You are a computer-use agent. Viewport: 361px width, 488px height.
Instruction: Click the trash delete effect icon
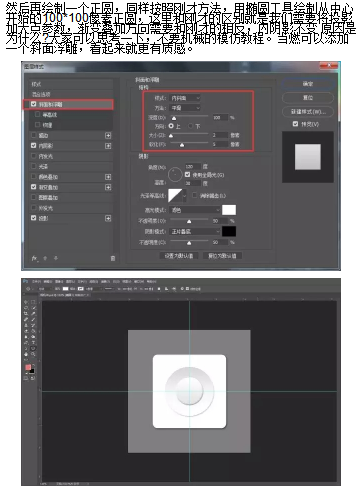(113, 258)
